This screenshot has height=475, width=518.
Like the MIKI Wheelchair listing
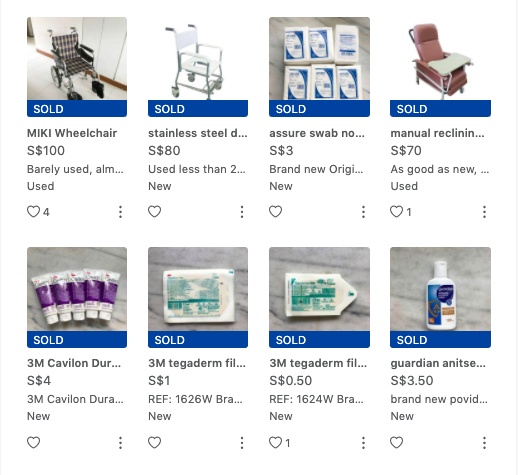(x=33, y=212)
